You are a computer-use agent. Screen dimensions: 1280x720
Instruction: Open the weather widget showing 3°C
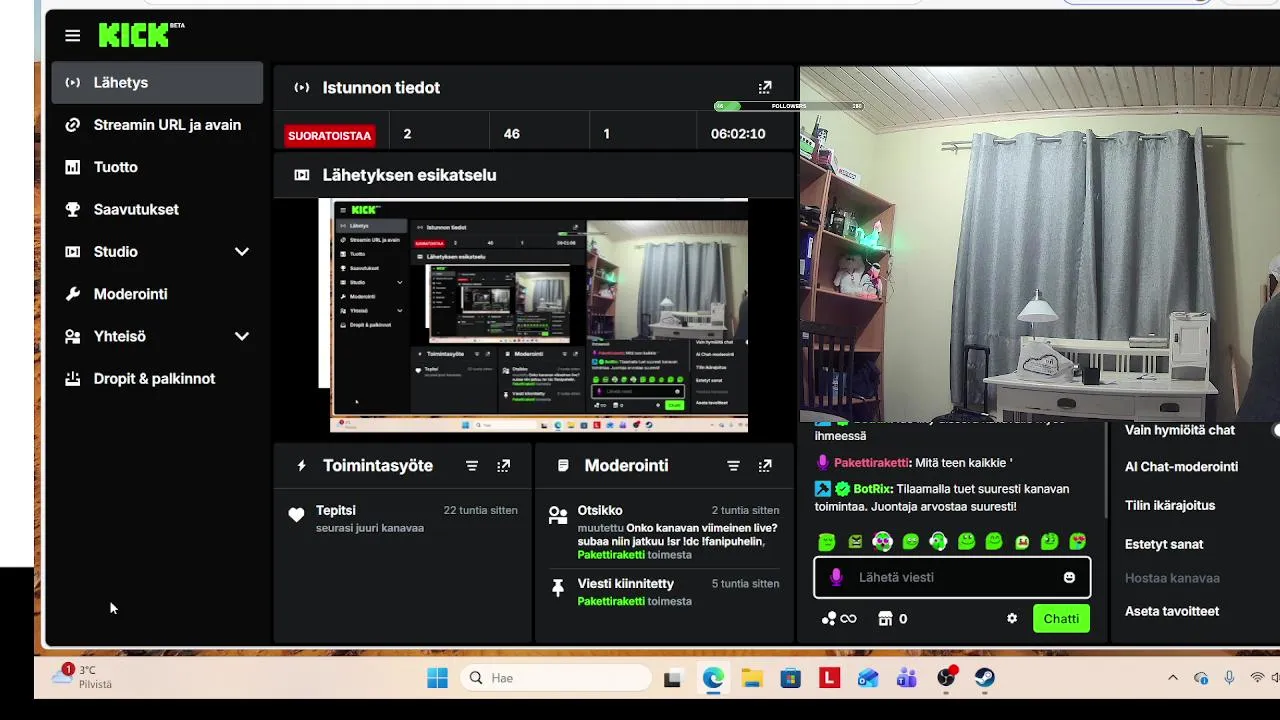82,677
